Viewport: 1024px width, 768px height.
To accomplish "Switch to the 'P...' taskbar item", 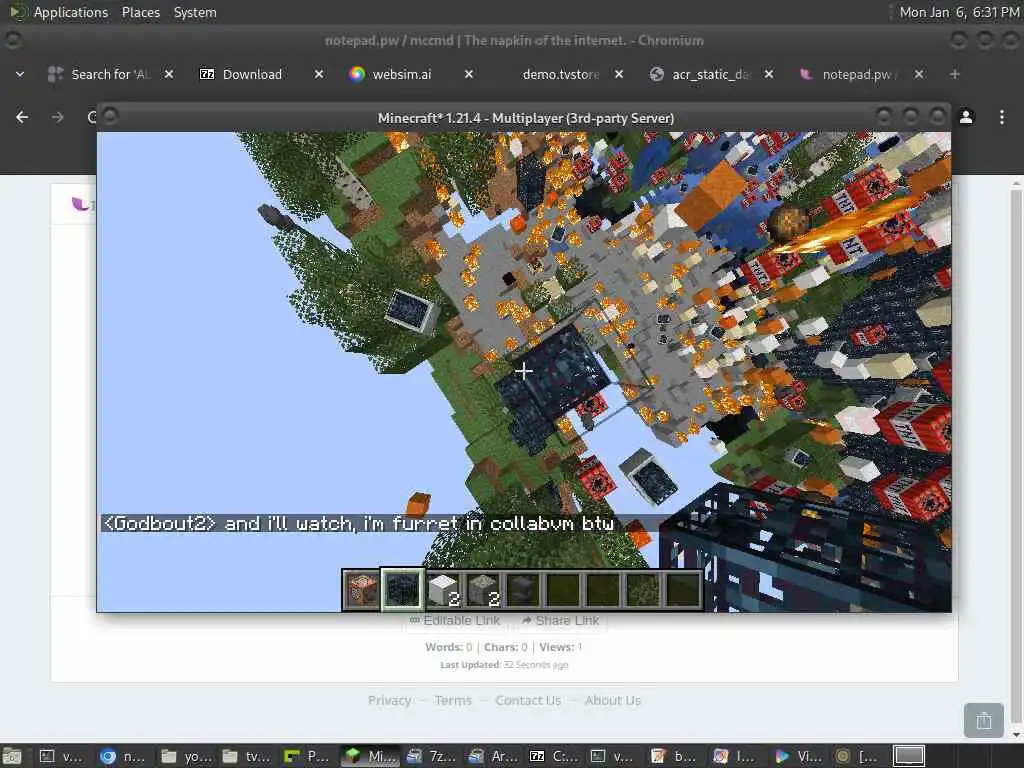I will click(307, 756).
